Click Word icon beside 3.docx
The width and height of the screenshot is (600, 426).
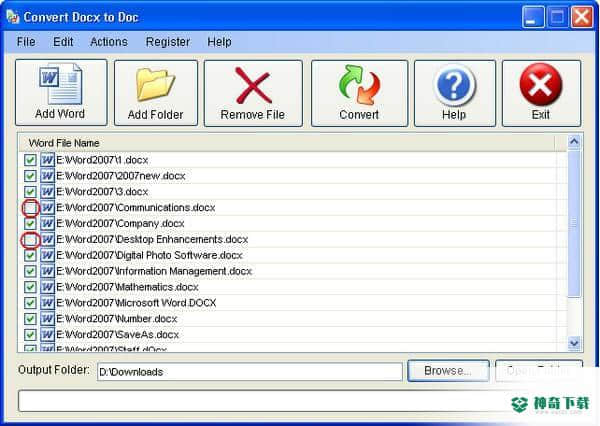(47, 191)
